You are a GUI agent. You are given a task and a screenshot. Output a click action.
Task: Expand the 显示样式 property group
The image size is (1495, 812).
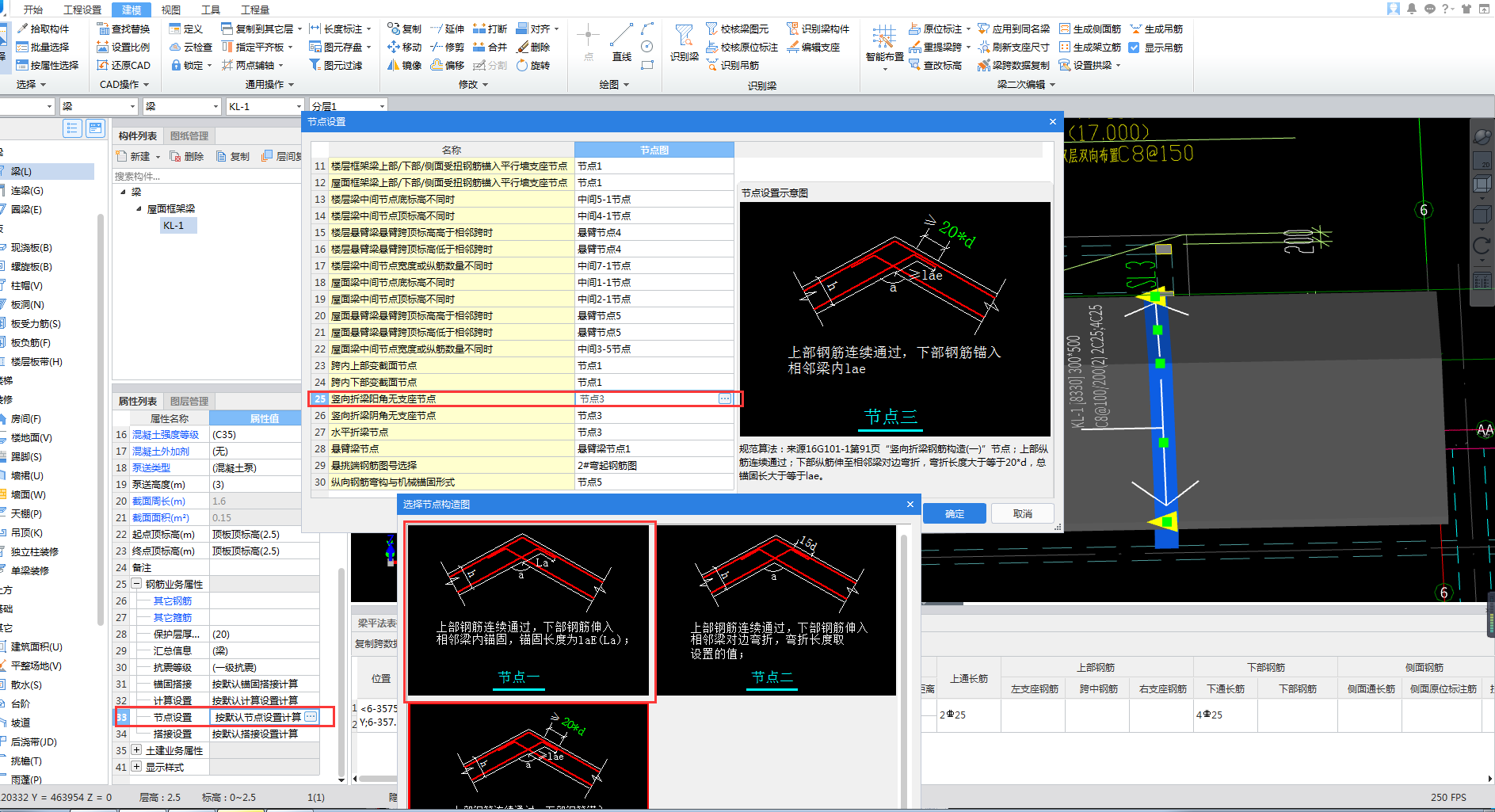coord(136,767)
